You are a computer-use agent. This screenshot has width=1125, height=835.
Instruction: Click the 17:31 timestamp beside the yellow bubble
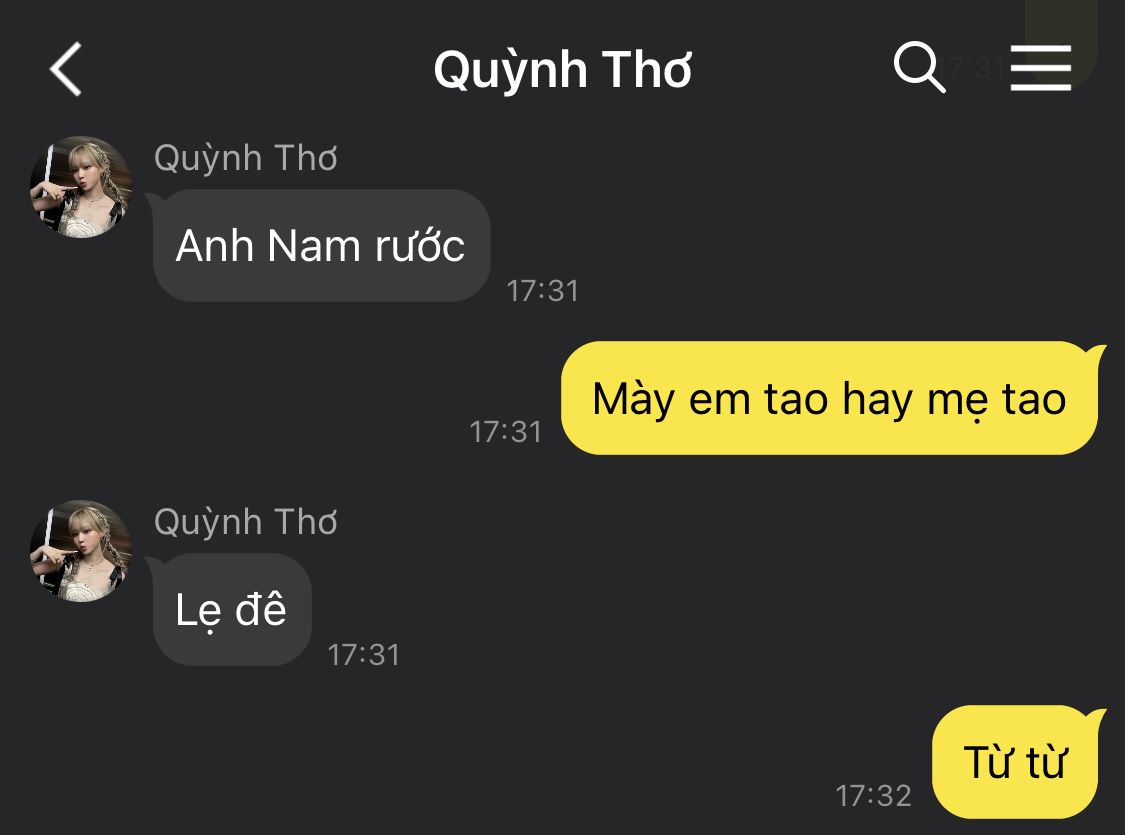[x=506, y=432]
